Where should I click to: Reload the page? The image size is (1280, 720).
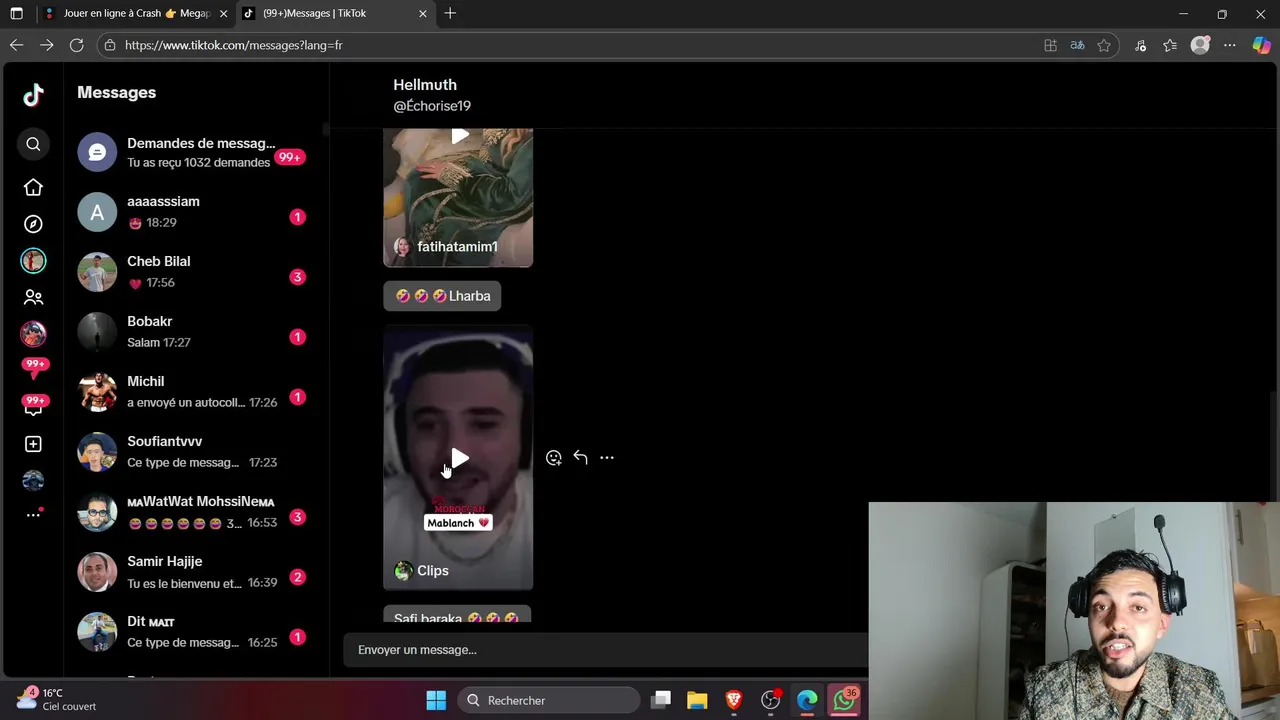76,45
